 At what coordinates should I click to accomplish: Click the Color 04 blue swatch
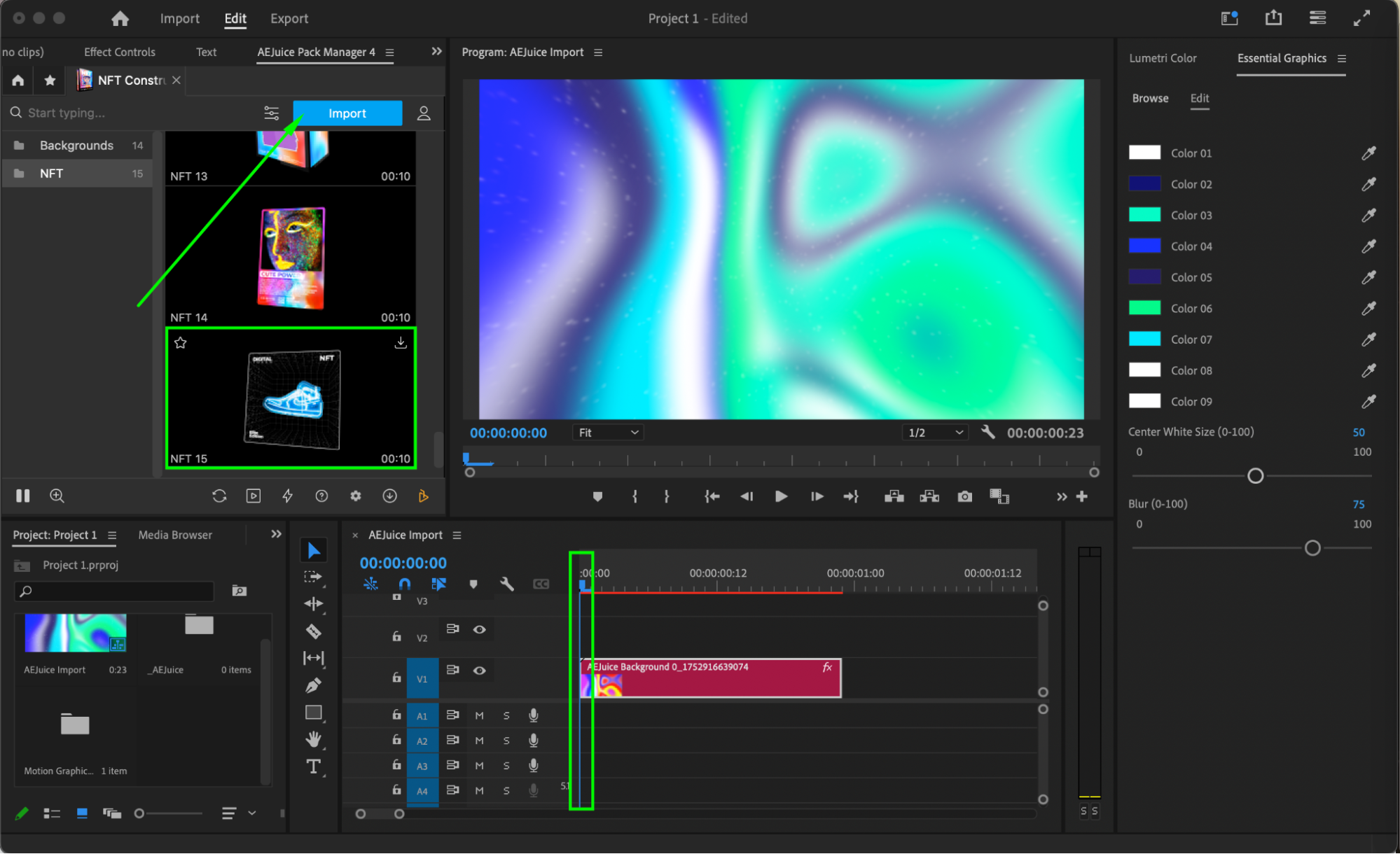1144,246
